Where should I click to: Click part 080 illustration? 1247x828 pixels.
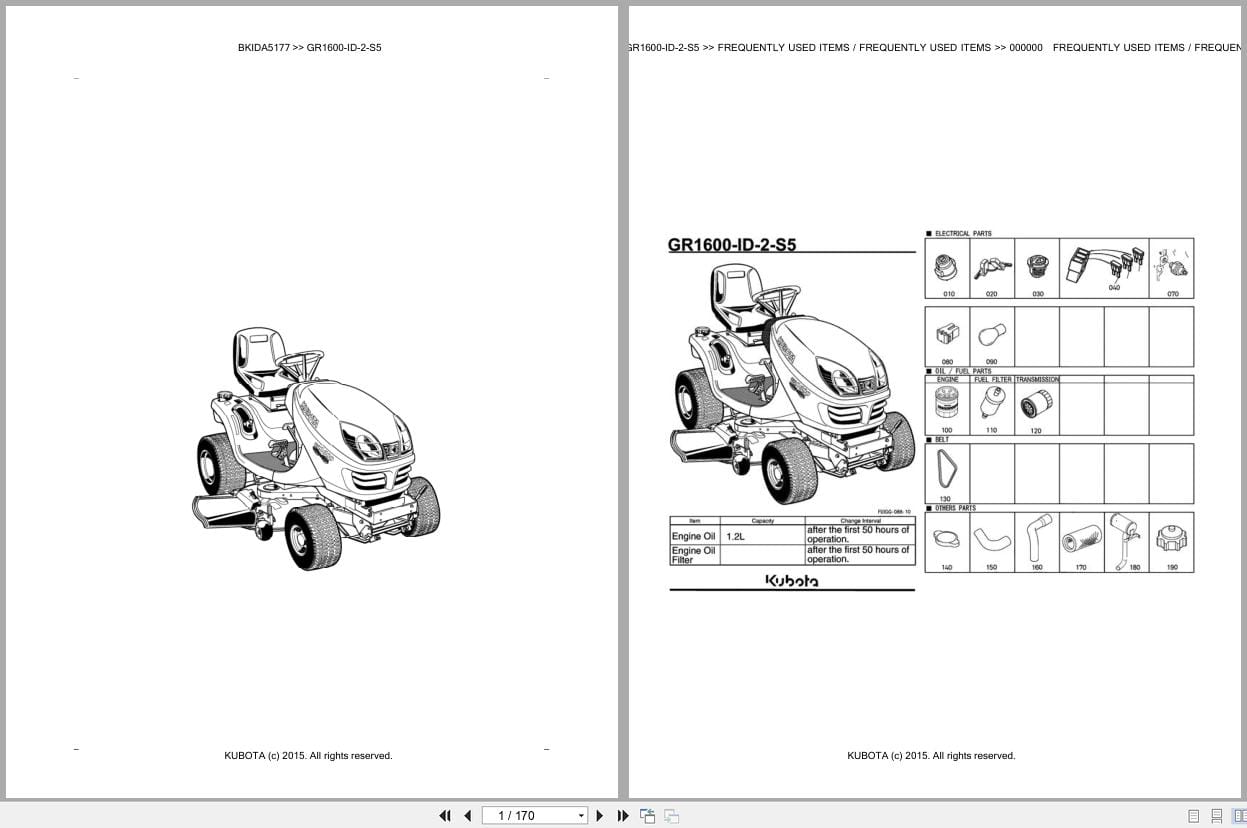tap(947, 336)
